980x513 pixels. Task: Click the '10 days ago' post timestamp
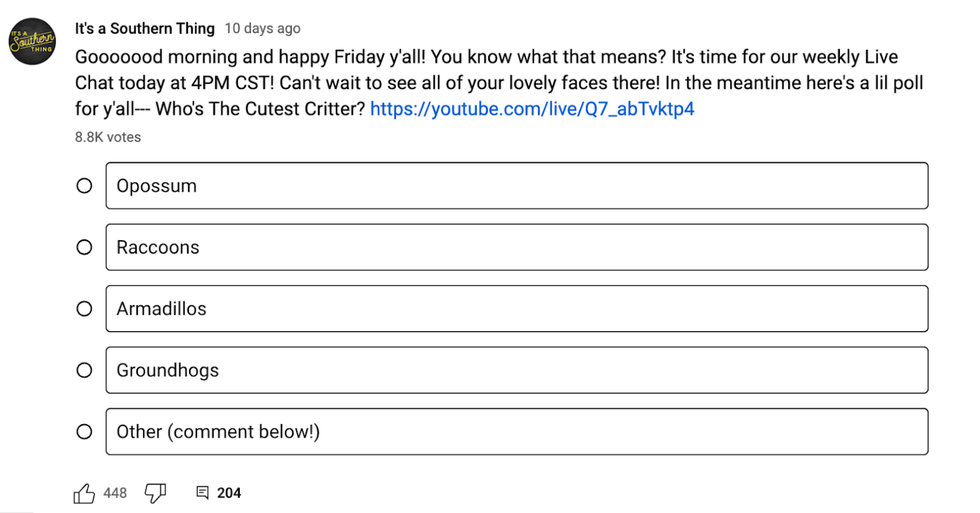pos(262,29)
